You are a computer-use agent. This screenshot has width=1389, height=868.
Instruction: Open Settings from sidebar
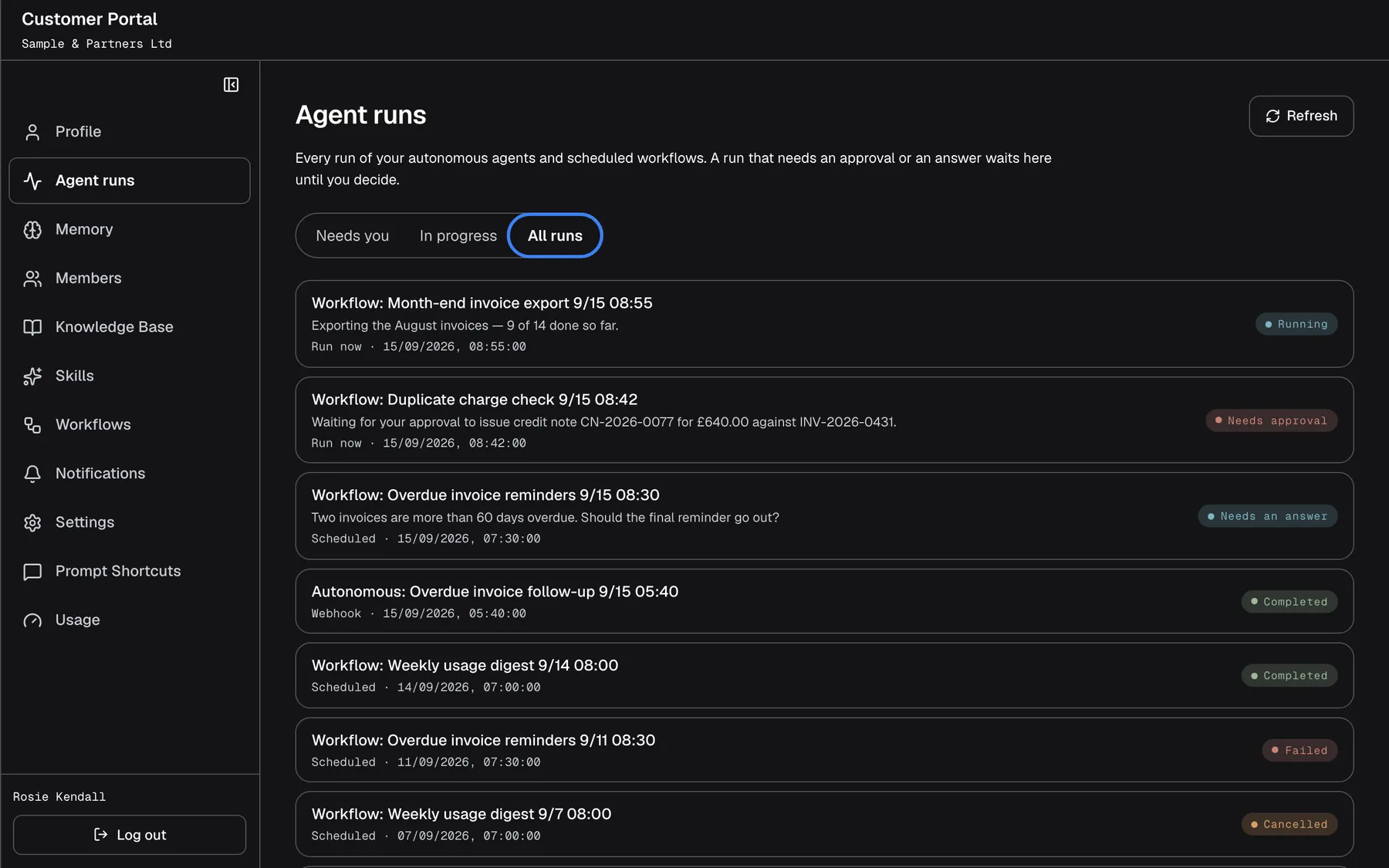point(130,522)
